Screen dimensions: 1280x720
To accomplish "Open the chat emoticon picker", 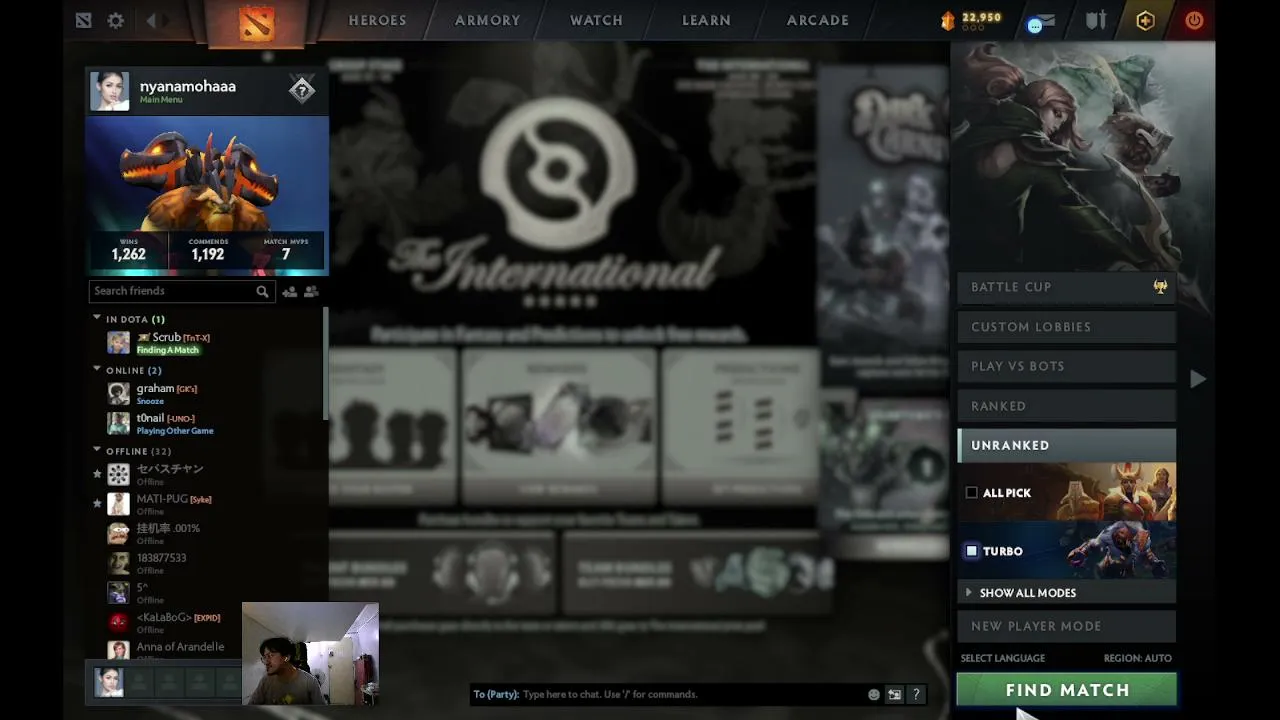I will pos(874,694).
